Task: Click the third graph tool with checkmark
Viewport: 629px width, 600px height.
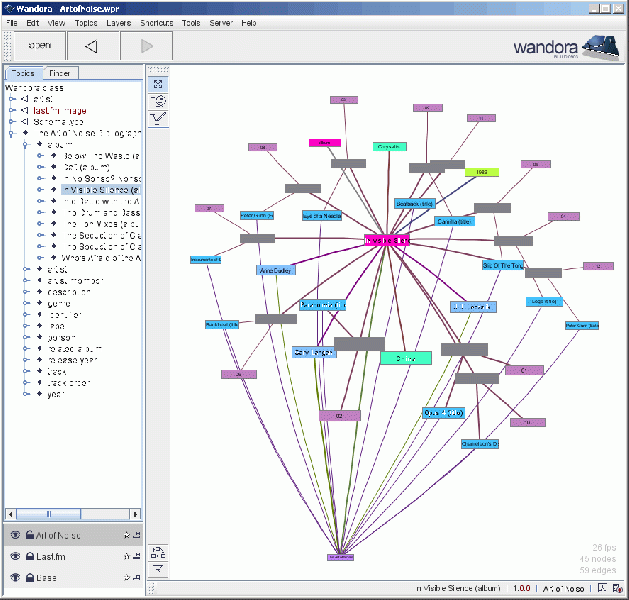Action: [x=158, y=118]
